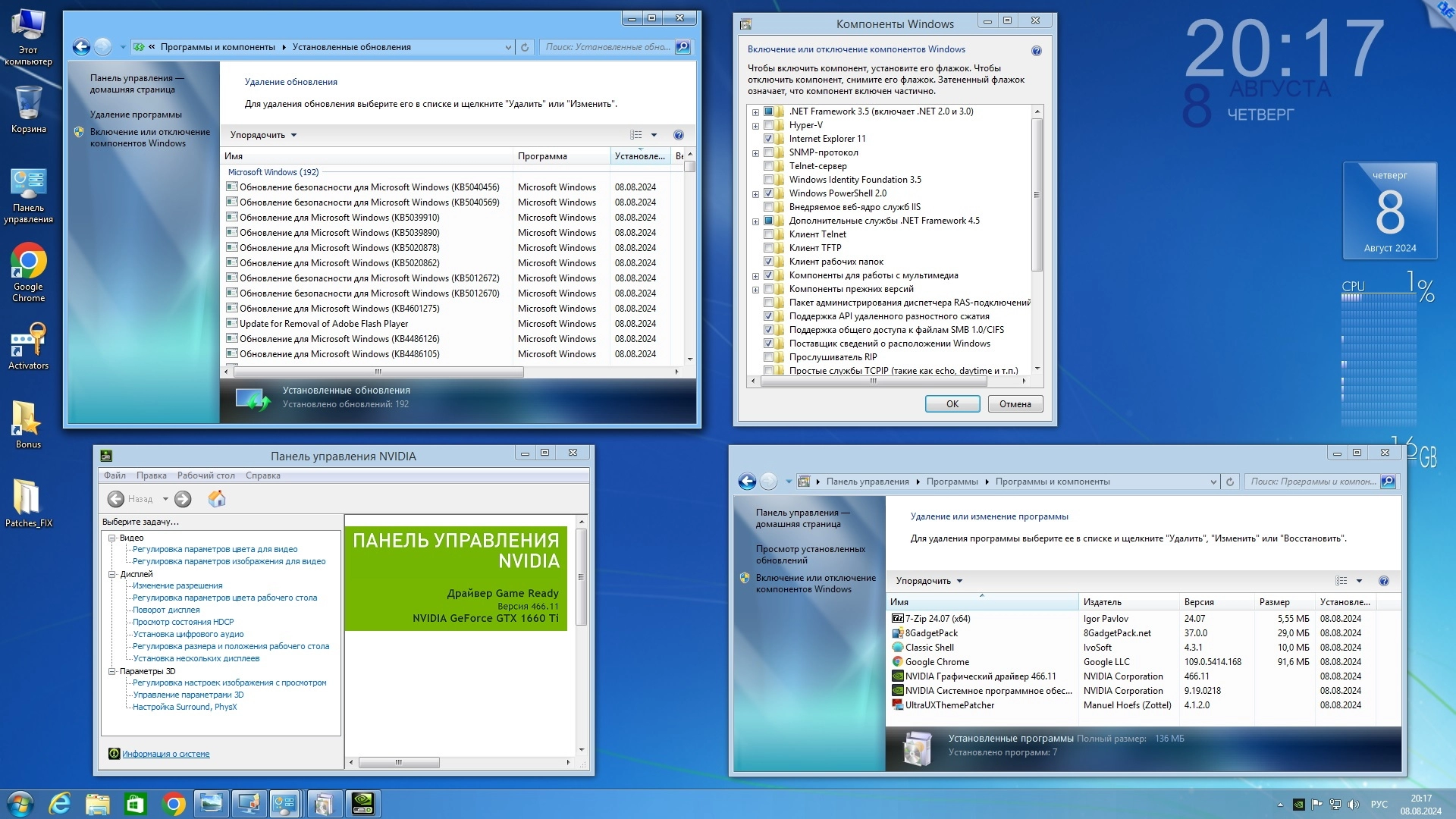The image size is (1456, 819).
Task: Expand the .NET Framework 3.5 tree node
Action: (x=755, y=112)
